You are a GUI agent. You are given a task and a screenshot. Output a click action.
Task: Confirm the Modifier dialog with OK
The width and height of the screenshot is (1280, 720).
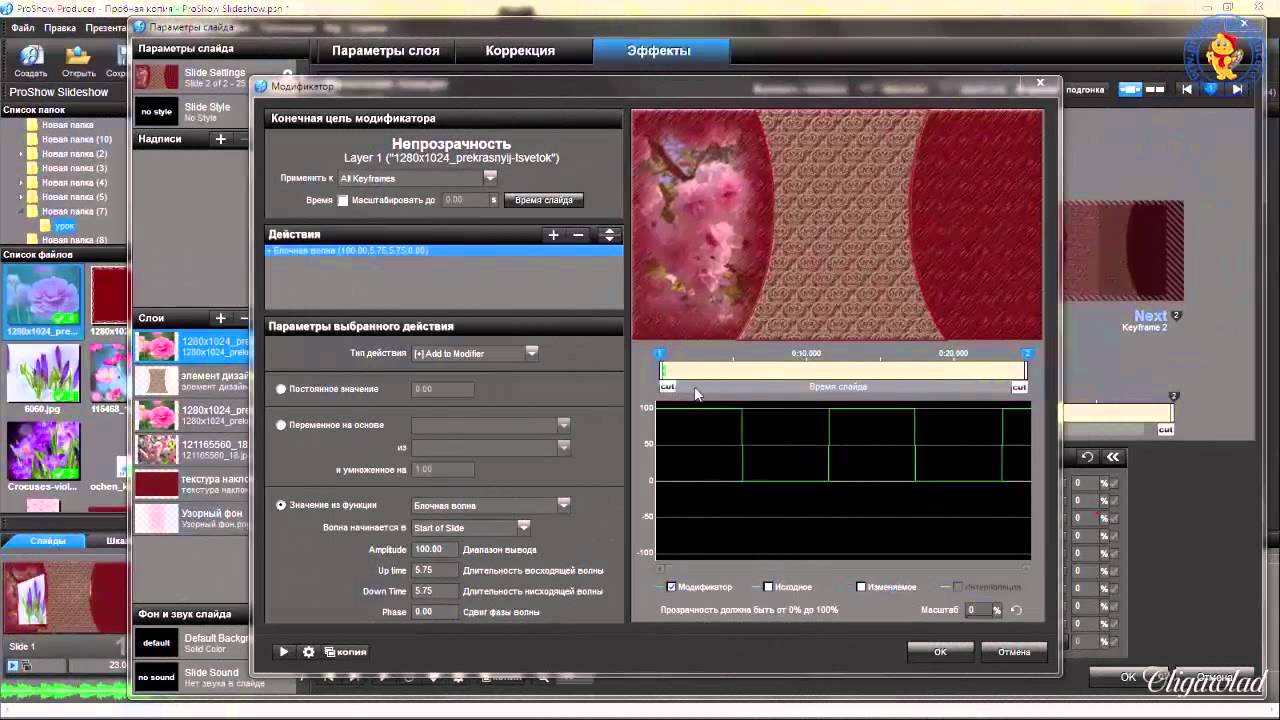click(940, 652)
